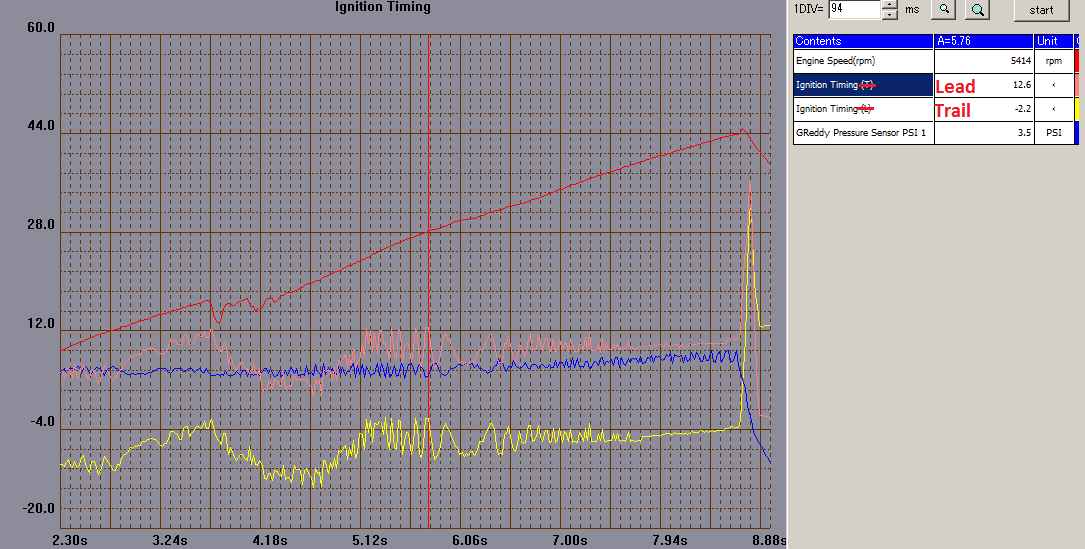This screenshot has height=549, width=1085.
Task: Click the Contents column header
Action: click(863, 41)
